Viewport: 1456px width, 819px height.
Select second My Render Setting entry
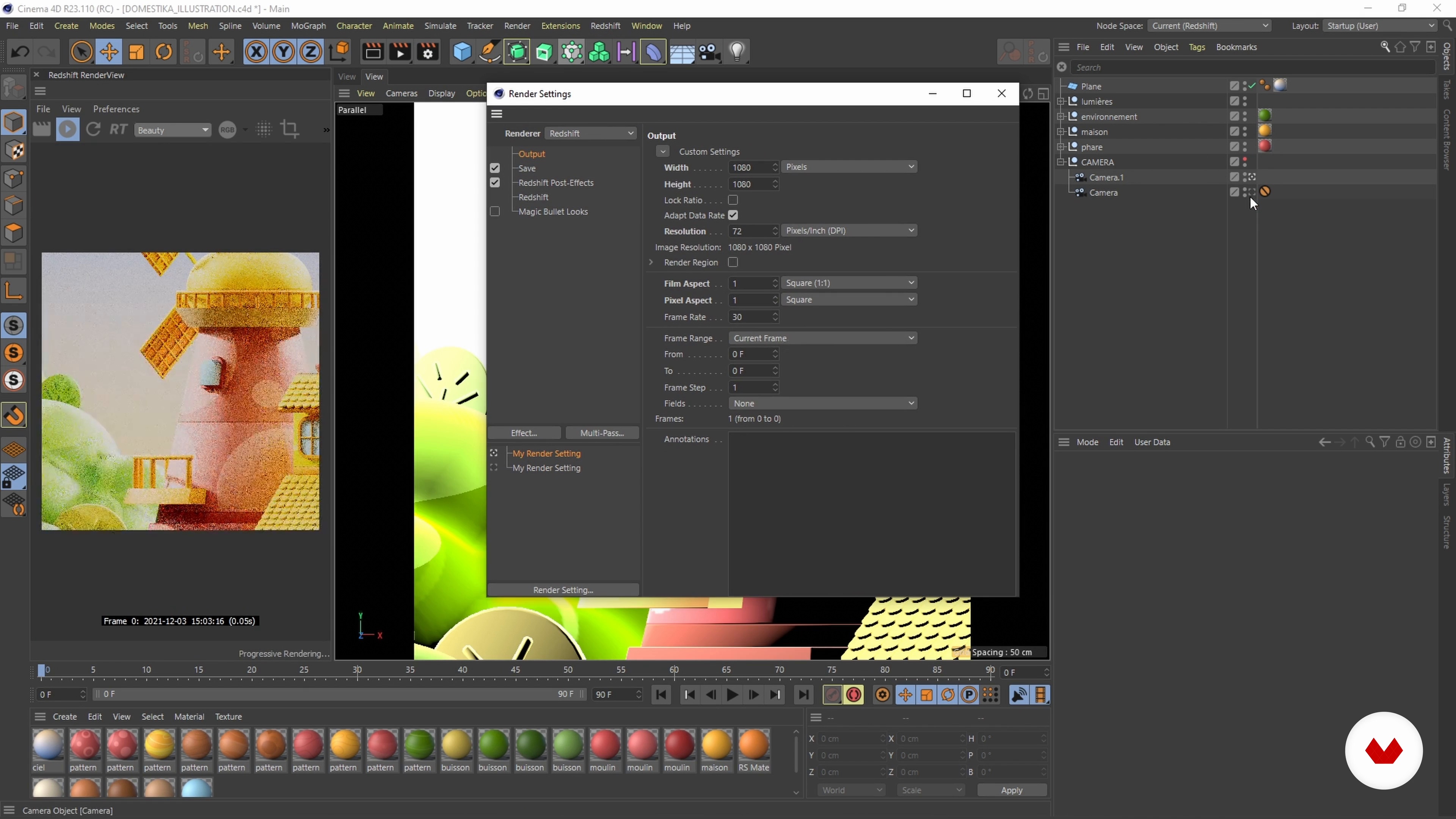pyautogui.click(x=546, y=468)
